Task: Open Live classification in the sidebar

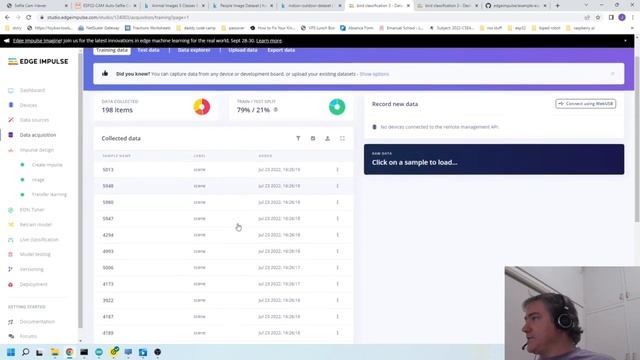Action: [39, 240]
